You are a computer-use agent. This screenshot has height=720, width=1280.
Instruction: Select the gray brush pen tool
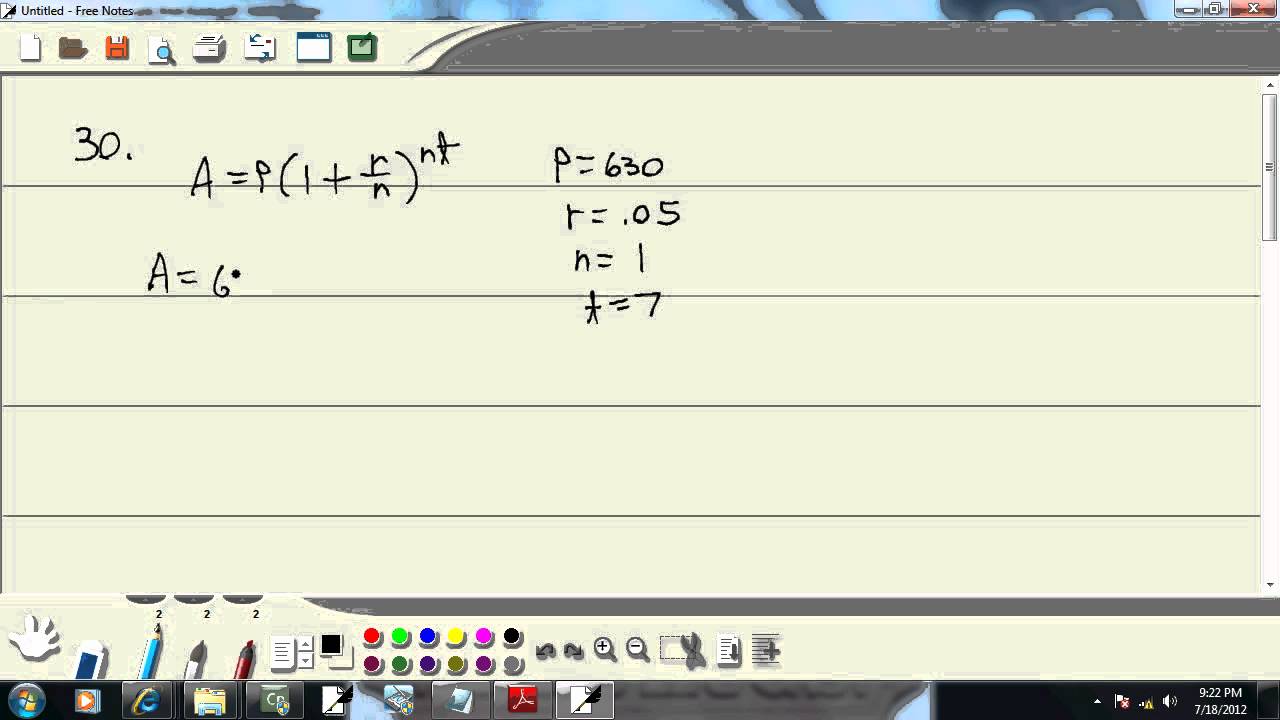coord(196,658)
